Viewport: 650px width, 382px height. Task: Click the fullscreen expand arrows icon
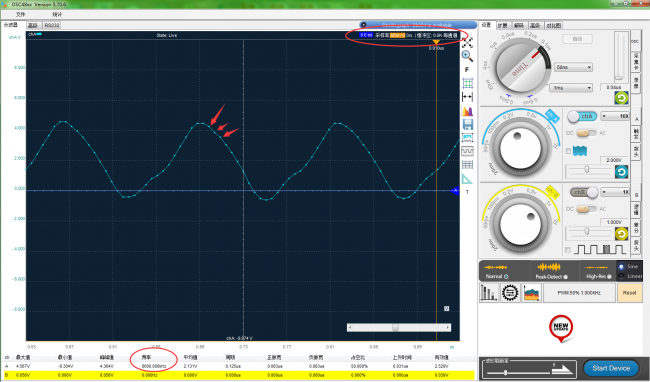(x=467, y=43)
